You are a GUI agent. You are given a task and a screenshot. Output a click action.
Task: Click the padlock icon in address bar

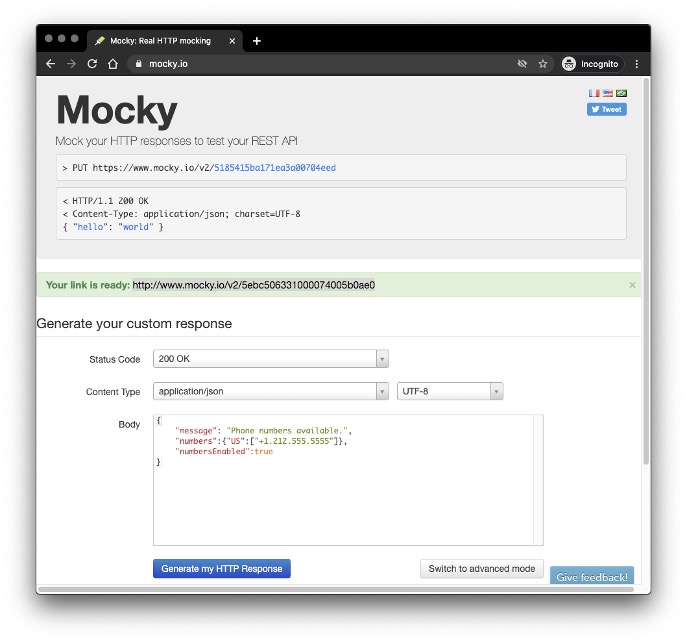click(139, 64)
